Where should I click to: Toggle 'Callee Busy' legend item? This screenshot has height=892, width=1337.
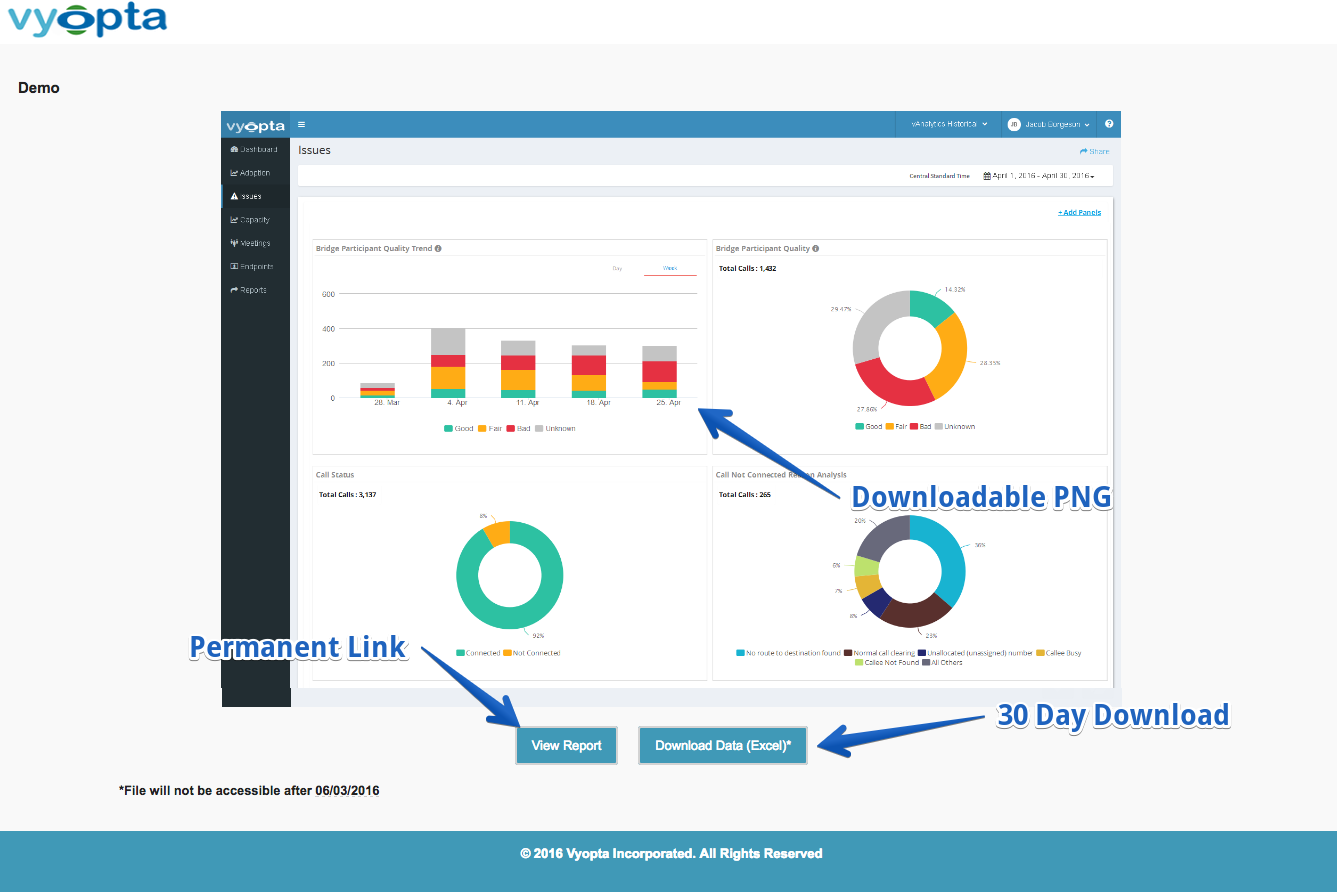tap(1059, 653)
